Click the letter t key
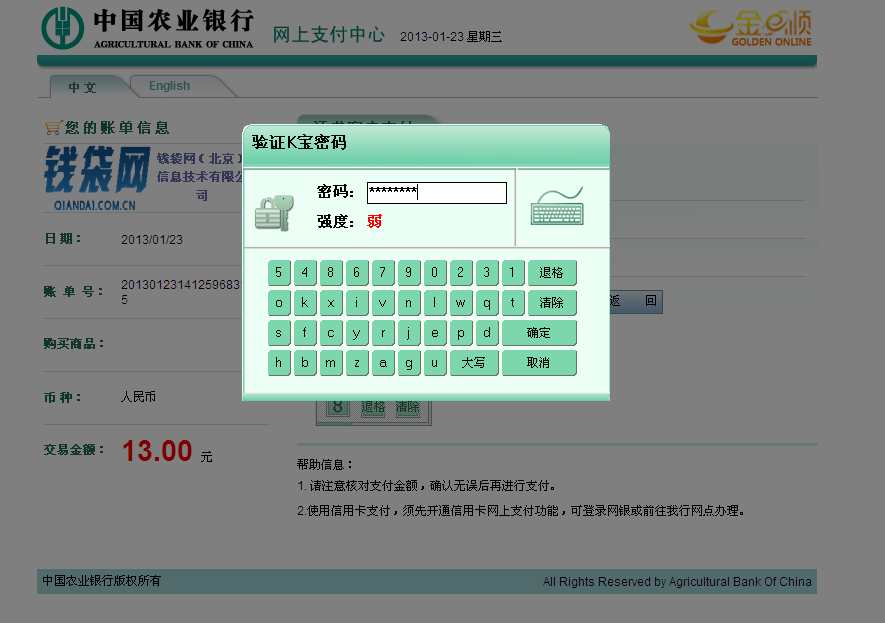The height and width of the screenshot is (623, 885). (512, 302)
